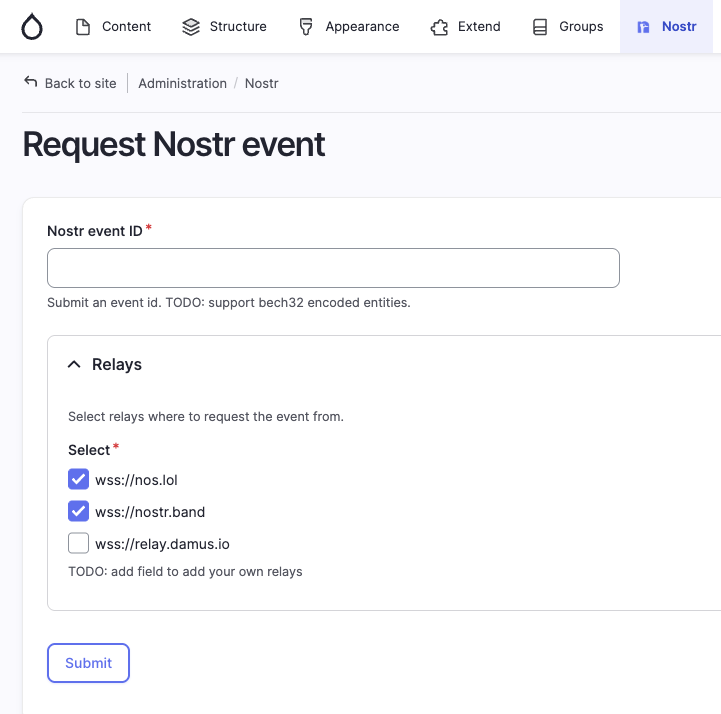The height and width of the screenshot is (714, 721).
Task: Click the Drupal drop logo icon
Action: coord(32,27)
